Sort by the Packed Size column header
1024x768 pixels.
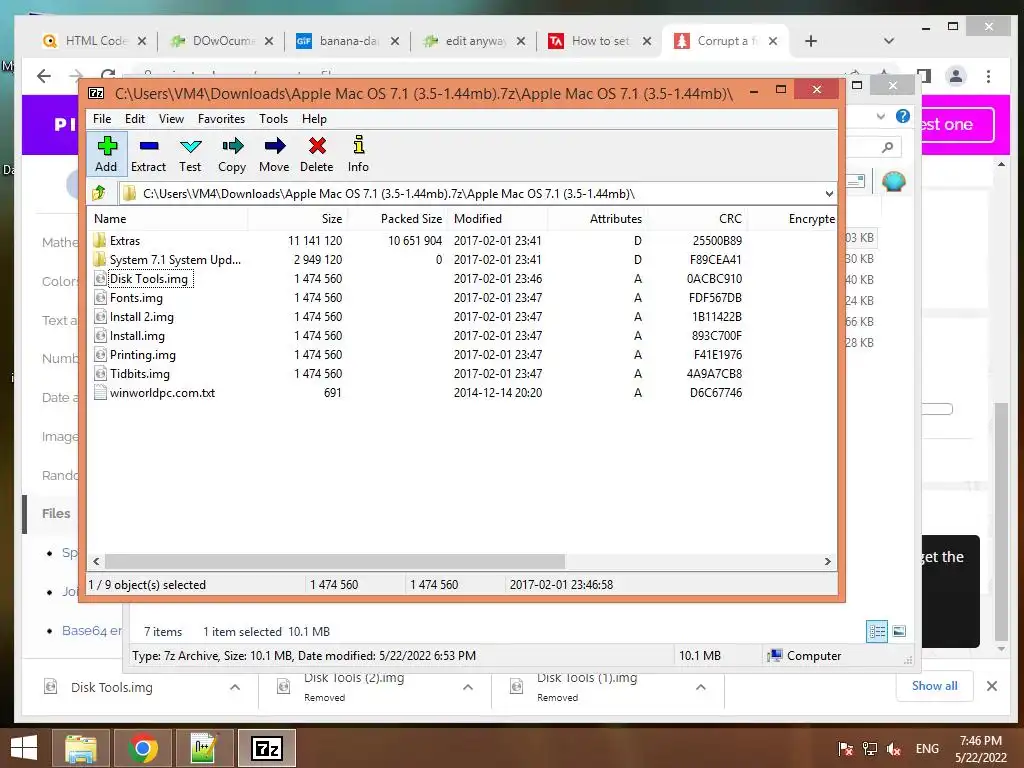pos(398,219)
